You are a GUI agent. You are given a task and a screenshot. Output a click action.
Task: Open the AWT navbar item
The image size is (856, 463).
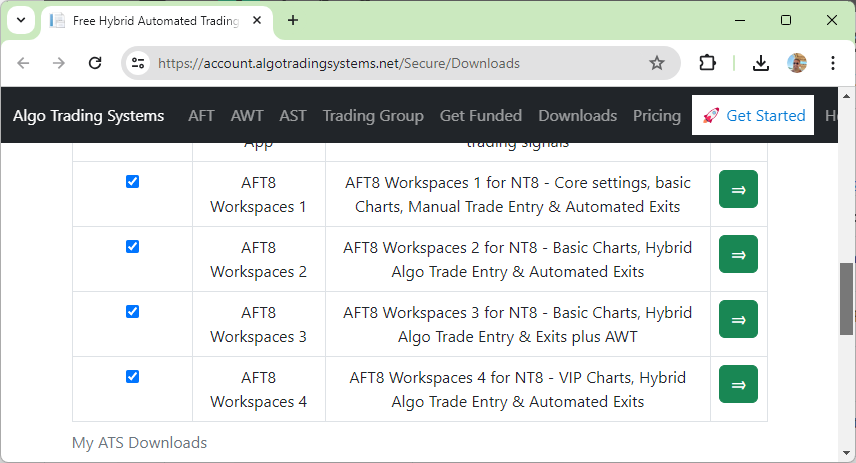tap(247, 116)
